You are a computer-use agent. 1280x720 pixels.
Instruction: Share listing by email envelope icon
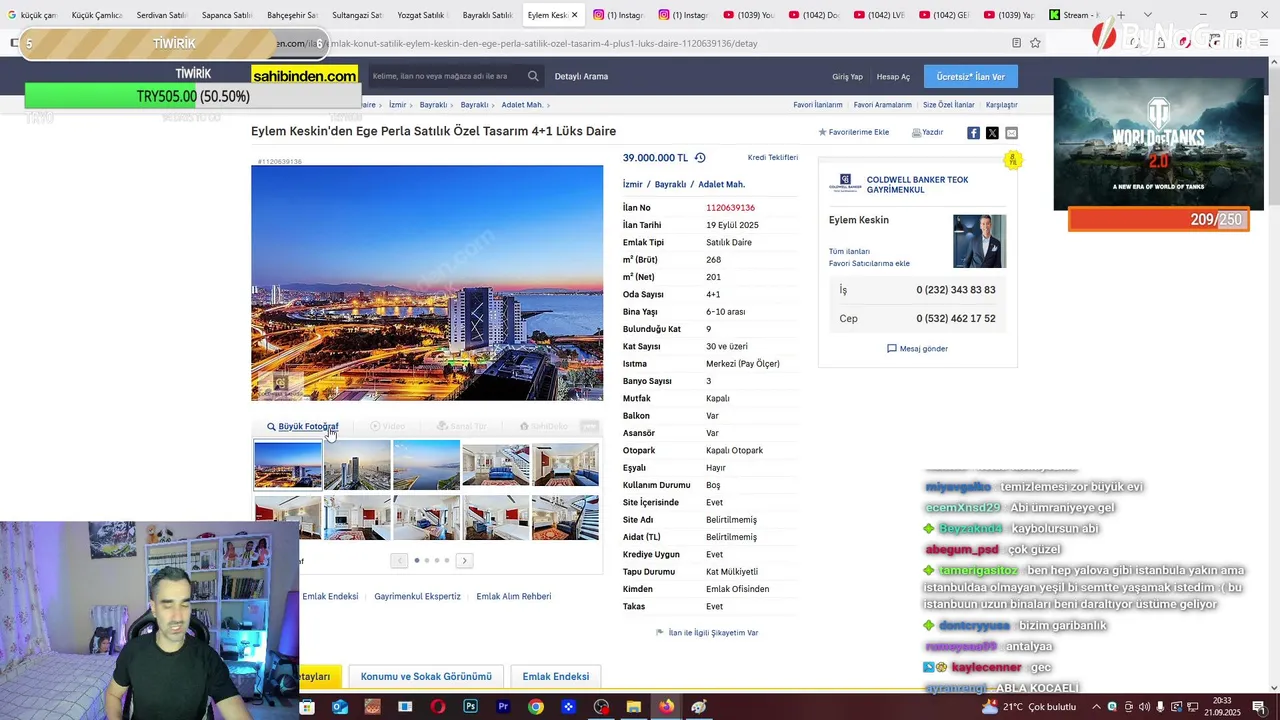[x=1011, y=133]
